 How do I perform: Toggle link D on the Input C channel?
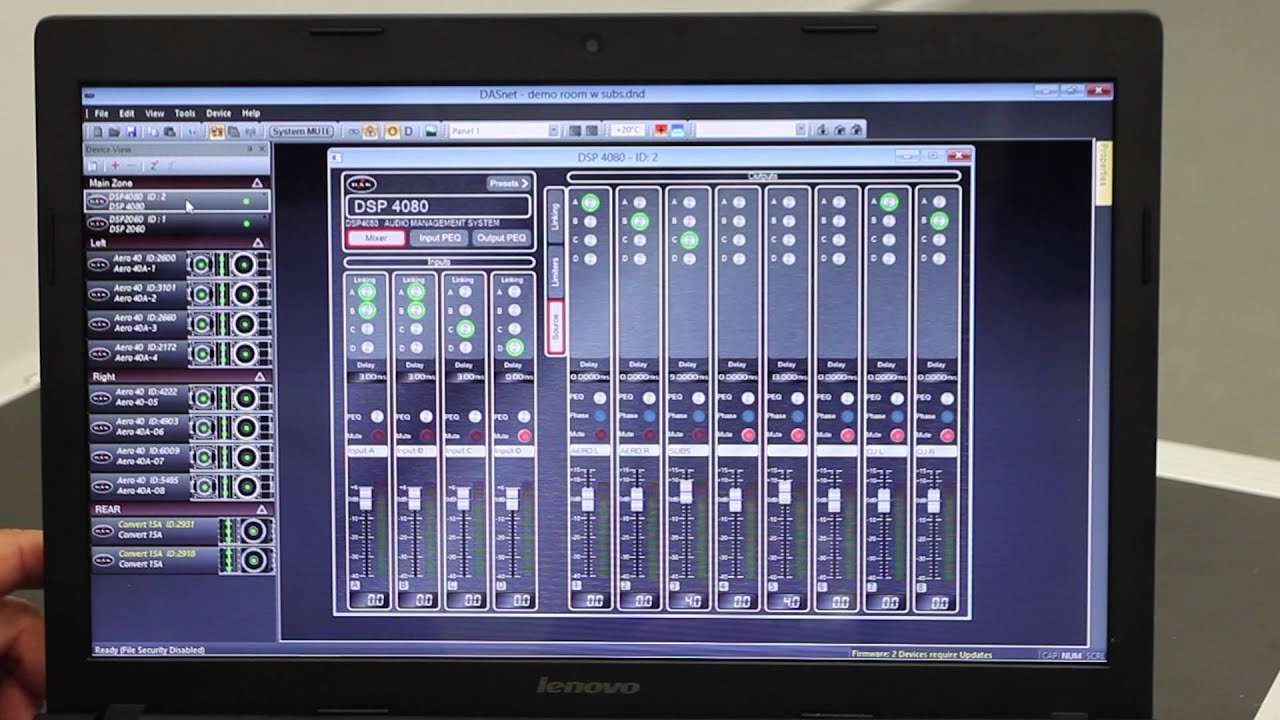(465, 347)
